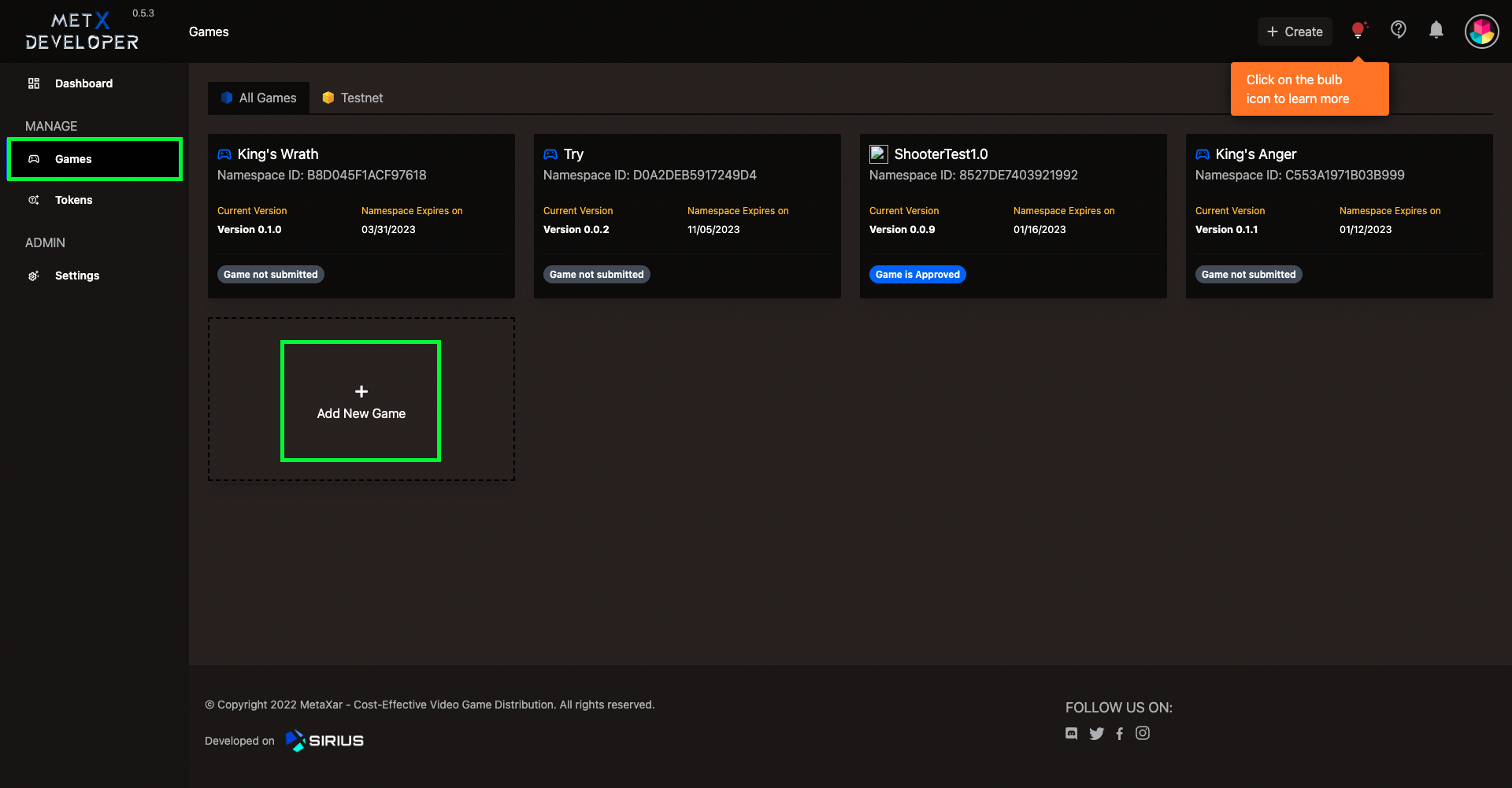The width and height of the screenshot is (1512, 788).
Task: Click the copyright notice text
Action: [430, 705]
